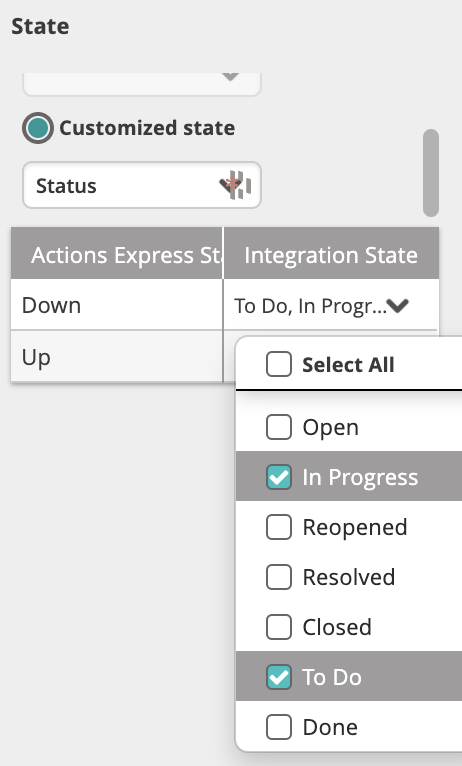The width and height of the screenshot is (462, 766).
Task: Check the Resolved checkbox
Action: [x=279, y=577]
